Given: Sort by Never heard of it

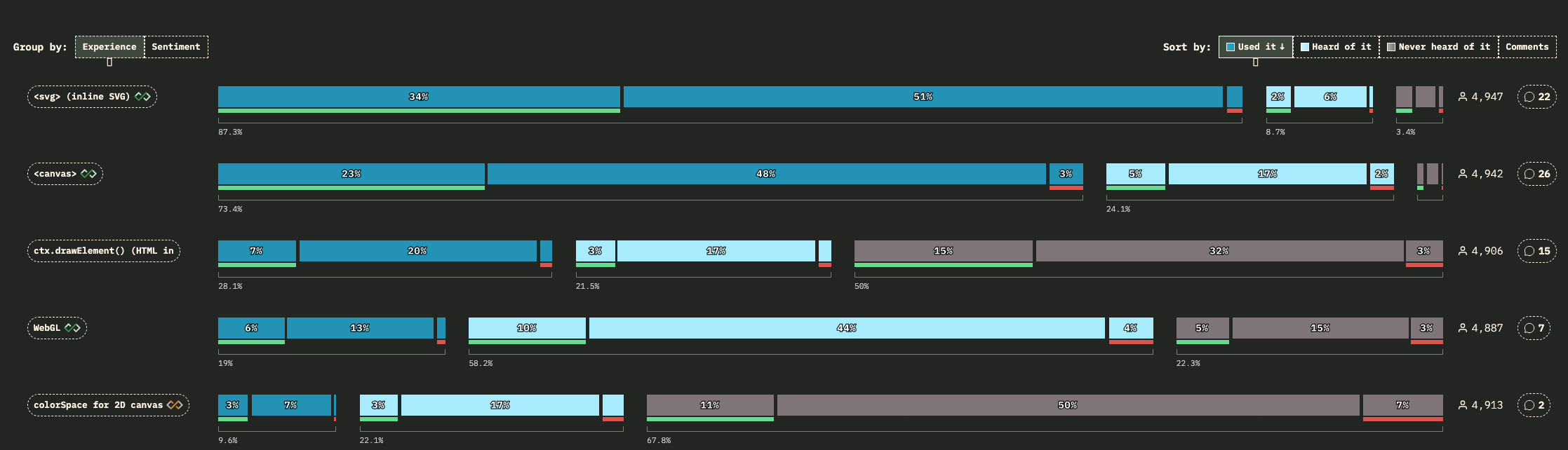Looking at the screenshot, I should click(1438, 47).
